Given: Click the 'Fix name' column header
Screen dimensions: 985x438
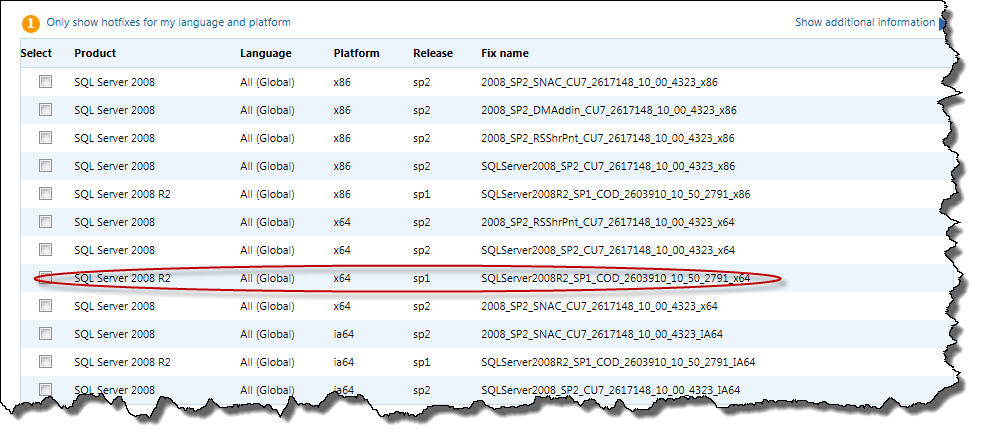Looking at the screenshot, I should click(505, 53).
